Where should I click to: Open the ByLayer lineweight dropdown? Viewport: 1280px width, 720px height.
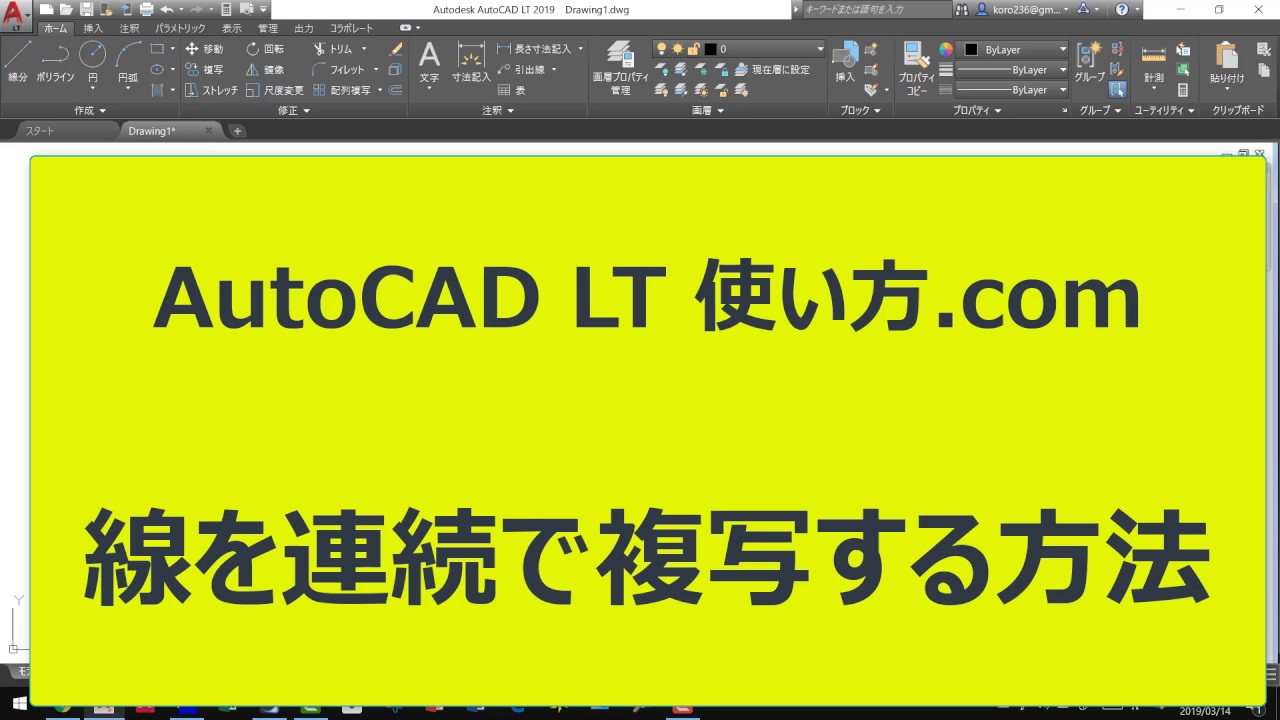1013,70
